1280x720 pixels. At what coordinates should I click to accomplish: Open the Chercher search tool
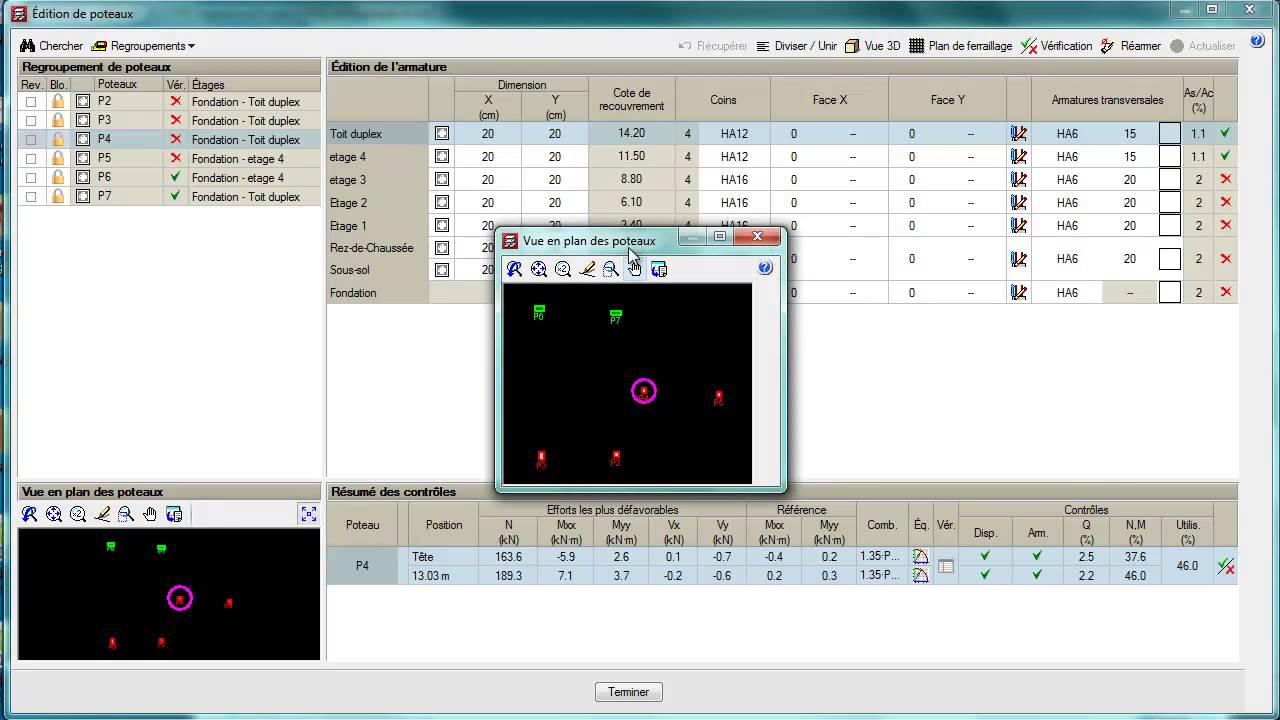52,46
